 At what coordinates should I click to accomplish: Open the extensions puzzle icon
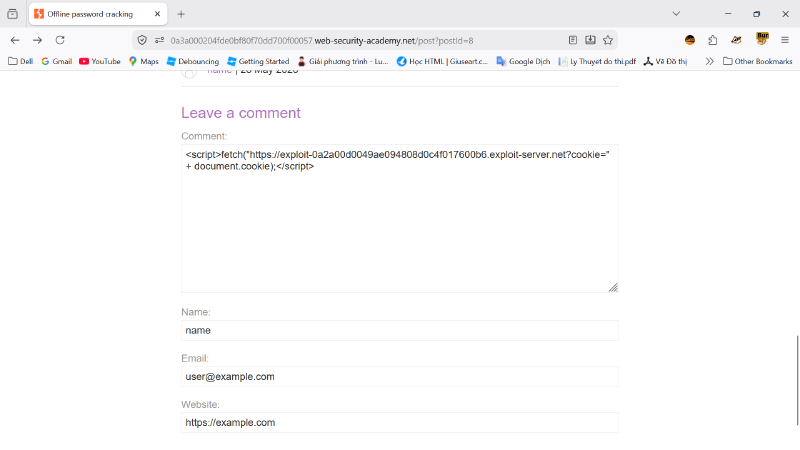pos(713,40)
